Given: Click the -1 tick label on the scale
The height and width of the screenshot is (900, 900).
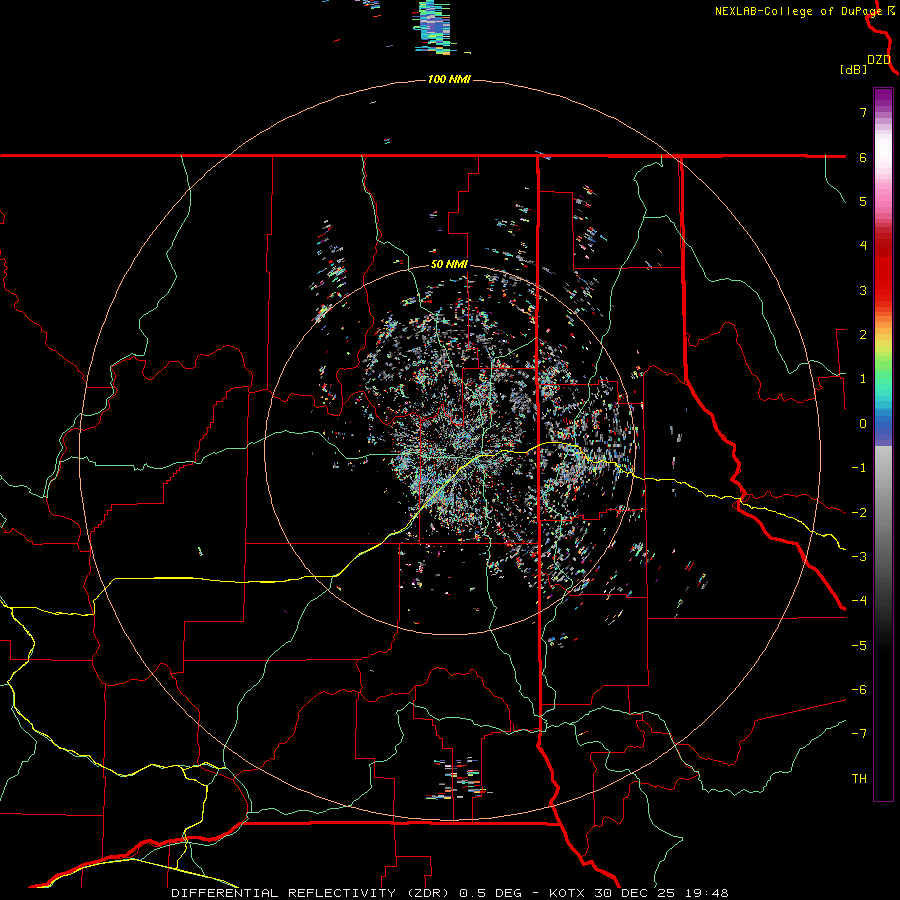Looking at the screenshot, I should (859, 468).
